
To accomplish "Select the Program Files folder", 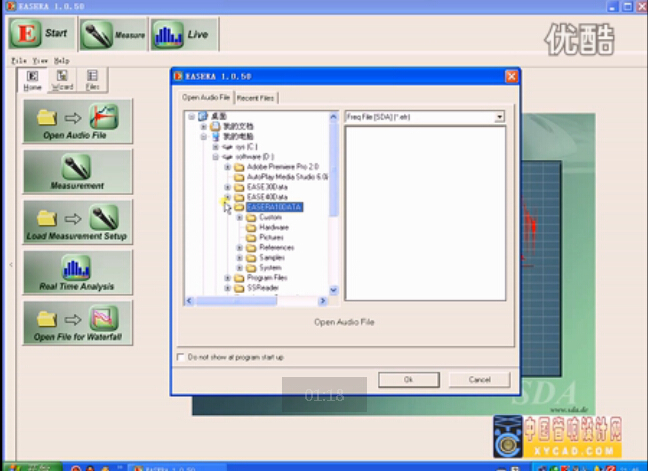I will click(267, 278).
